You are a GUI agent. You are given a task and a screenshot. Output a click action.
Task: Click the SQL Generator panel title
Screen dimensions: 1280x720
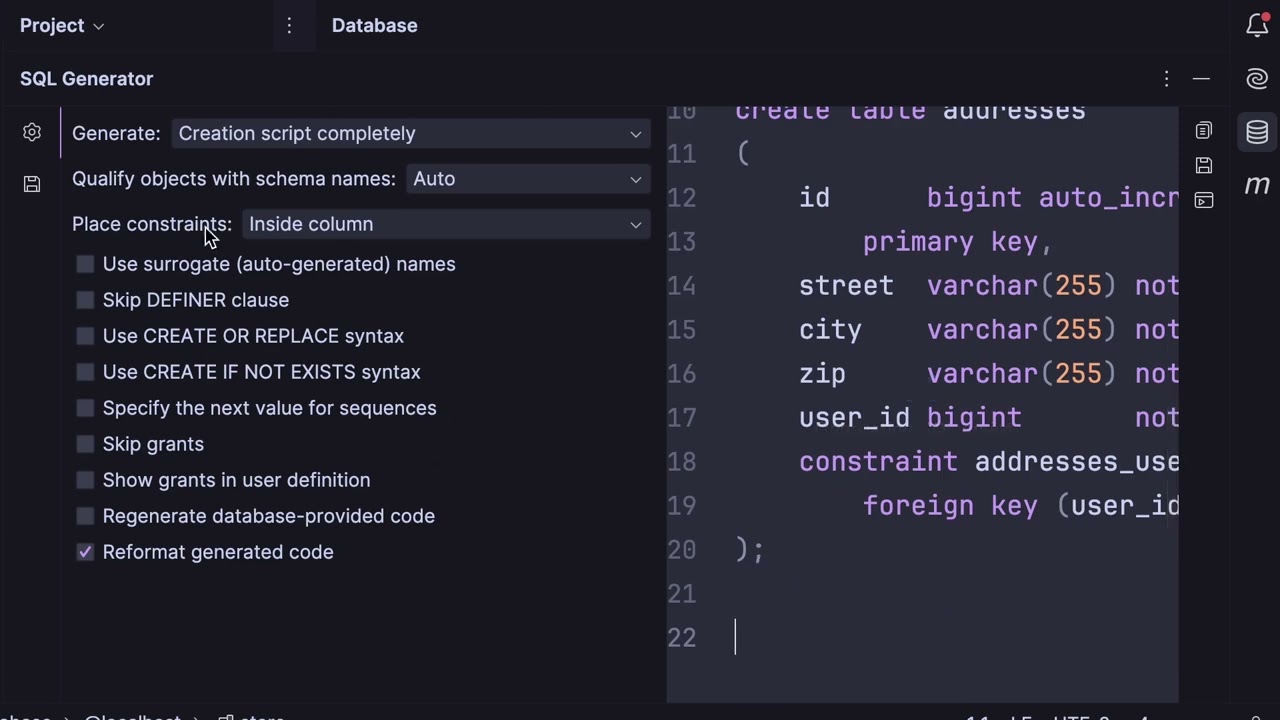(x=87, y=79)
